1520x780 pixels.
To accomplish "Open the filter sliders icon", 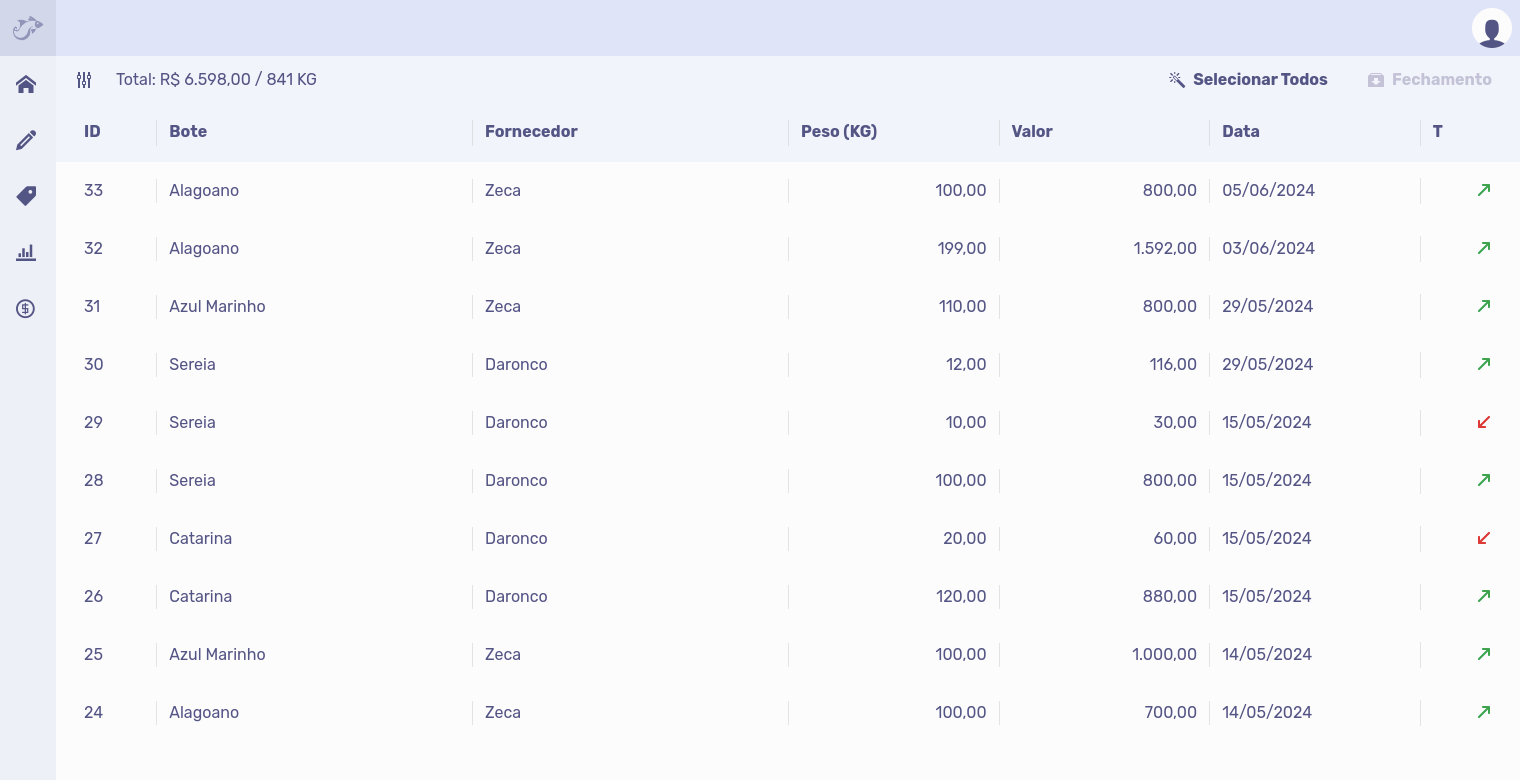I will pyautogui.click(x=84, y=80).
